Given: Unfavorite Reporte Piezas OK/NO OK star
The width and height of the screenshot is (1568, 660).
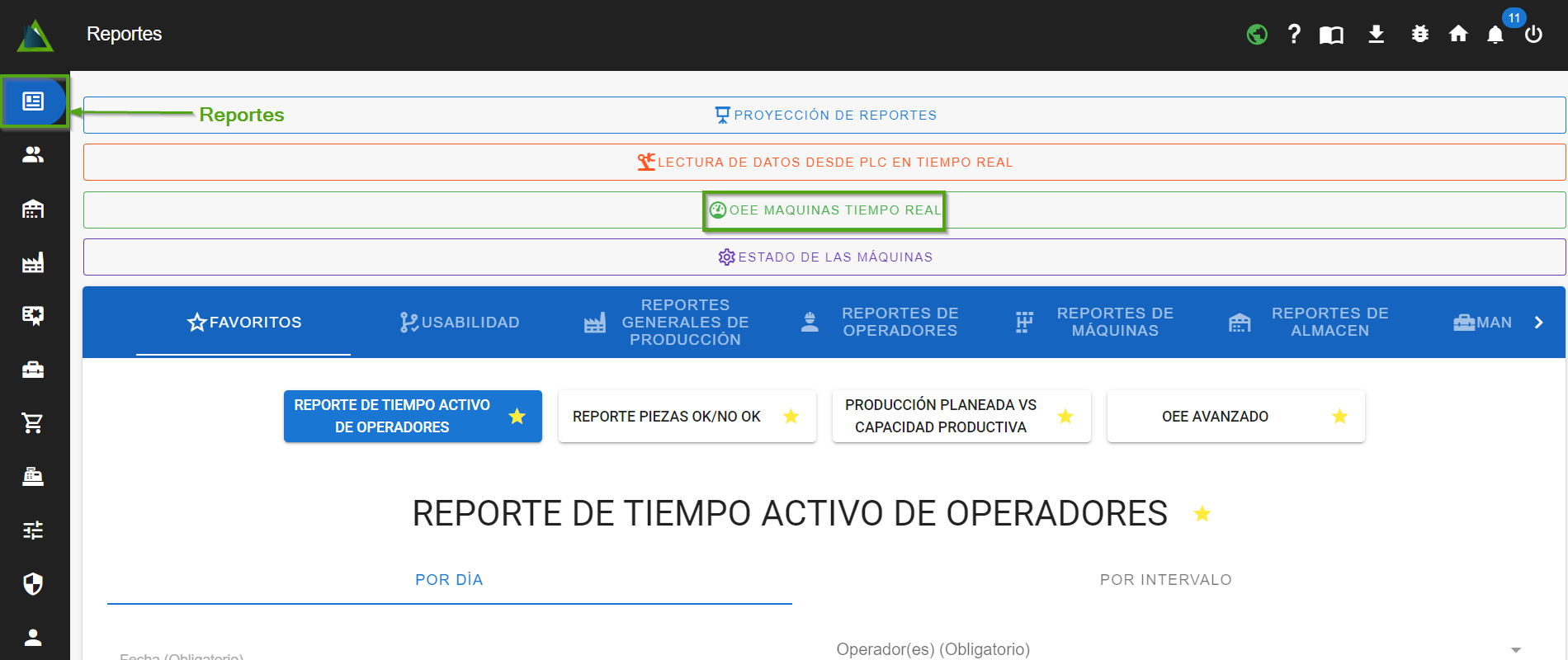Looking at the screenshot, I should (791, 417).
